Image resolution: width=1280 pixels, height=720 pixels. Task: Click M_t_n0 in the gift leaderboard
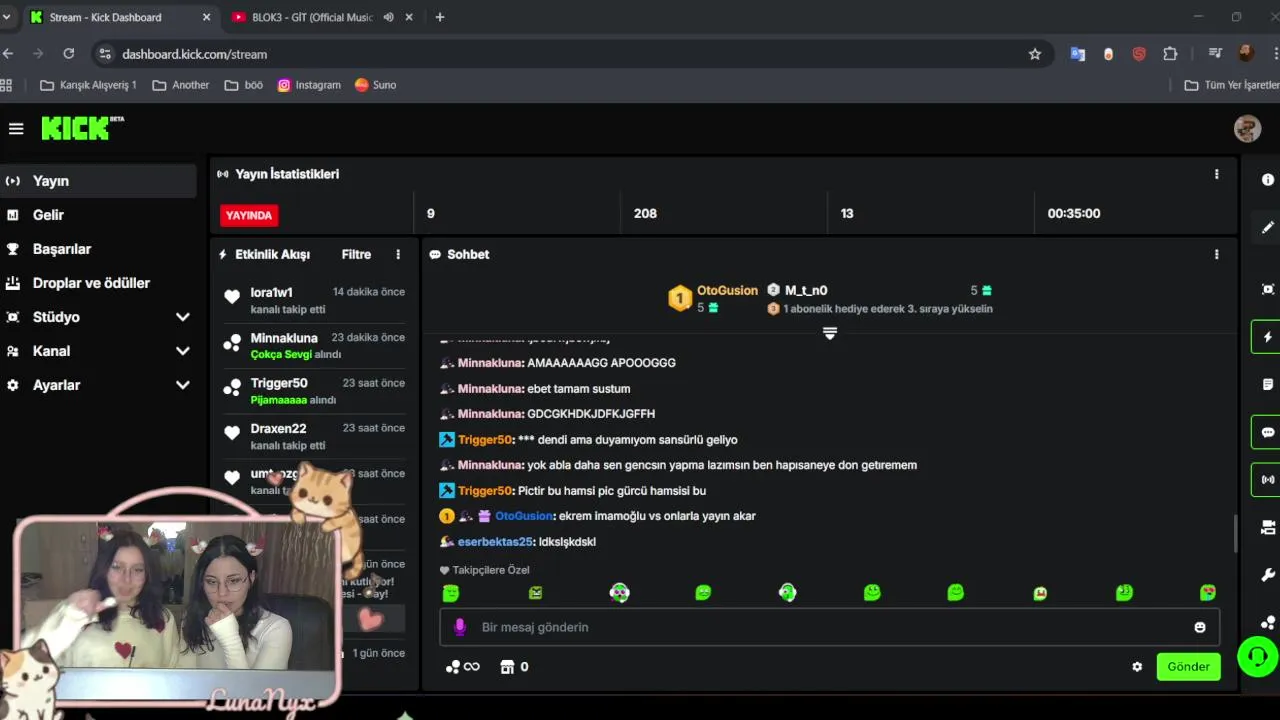click(806, 291)
